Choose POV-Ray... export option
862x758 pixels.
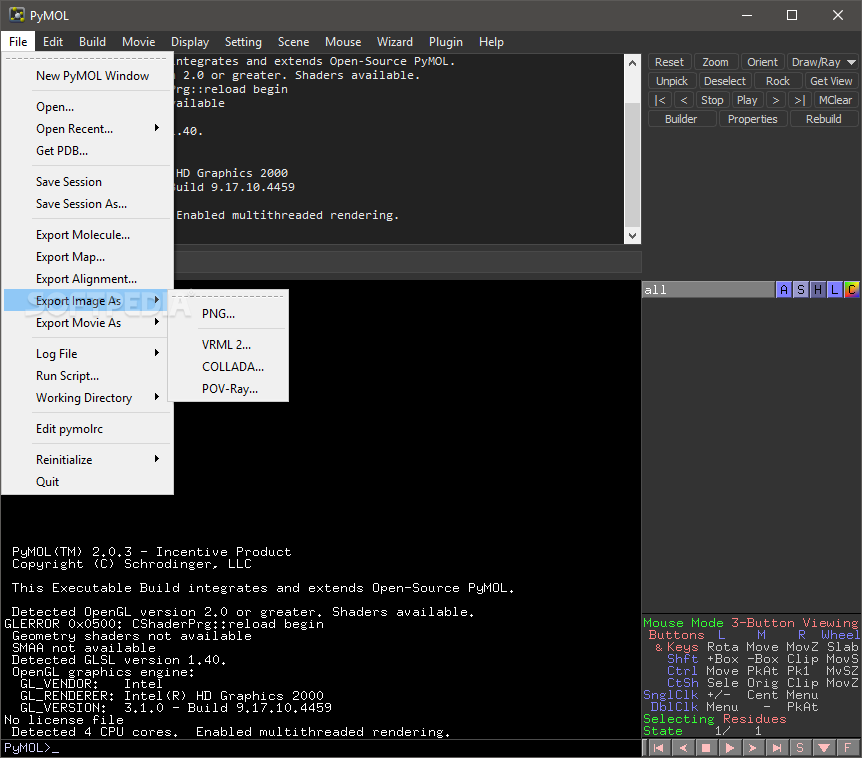(228, 389)
